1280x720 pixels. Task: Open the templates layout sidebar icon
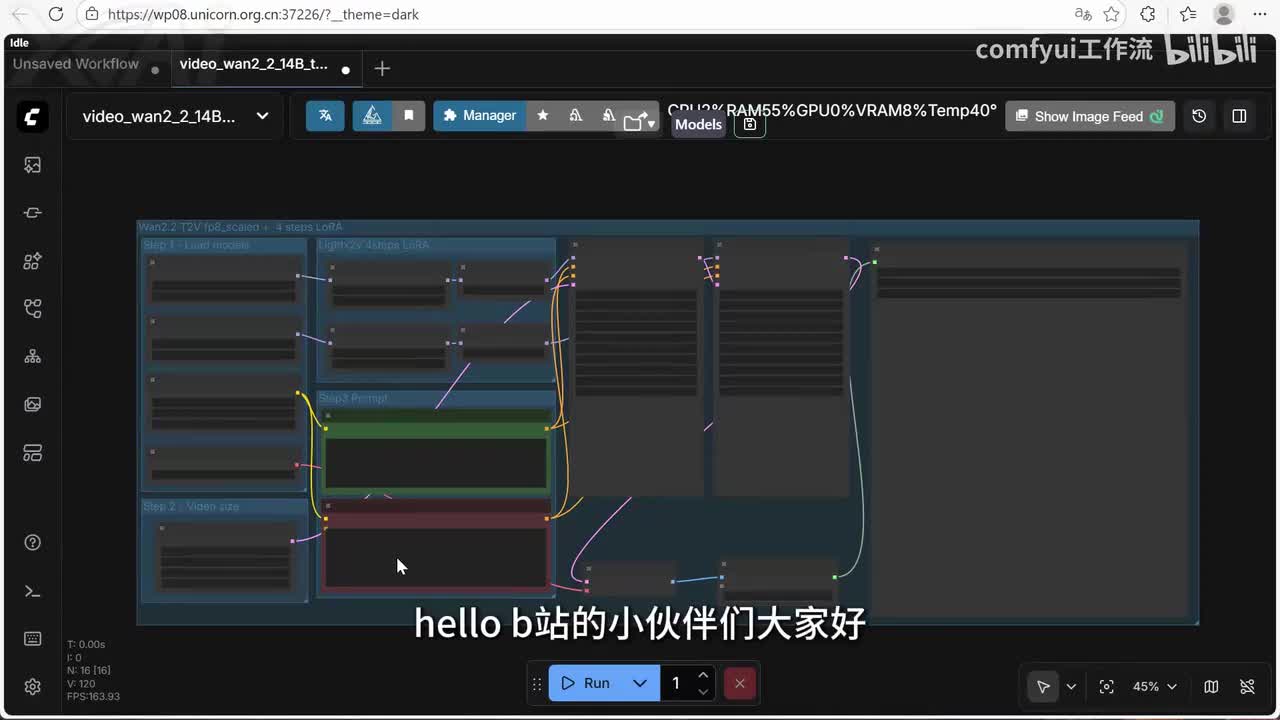(x=32, y=453)
